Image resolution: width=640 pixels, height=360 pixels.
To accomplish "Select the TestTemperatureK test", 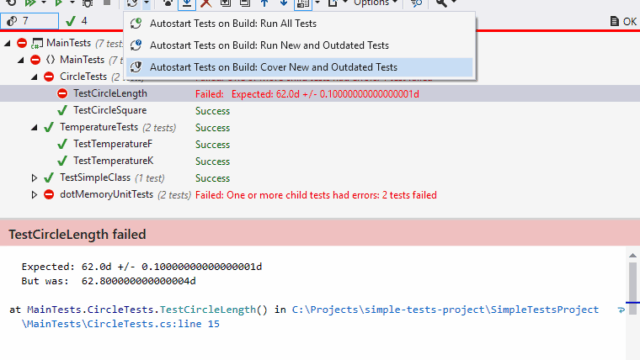I will coord(113,160).
